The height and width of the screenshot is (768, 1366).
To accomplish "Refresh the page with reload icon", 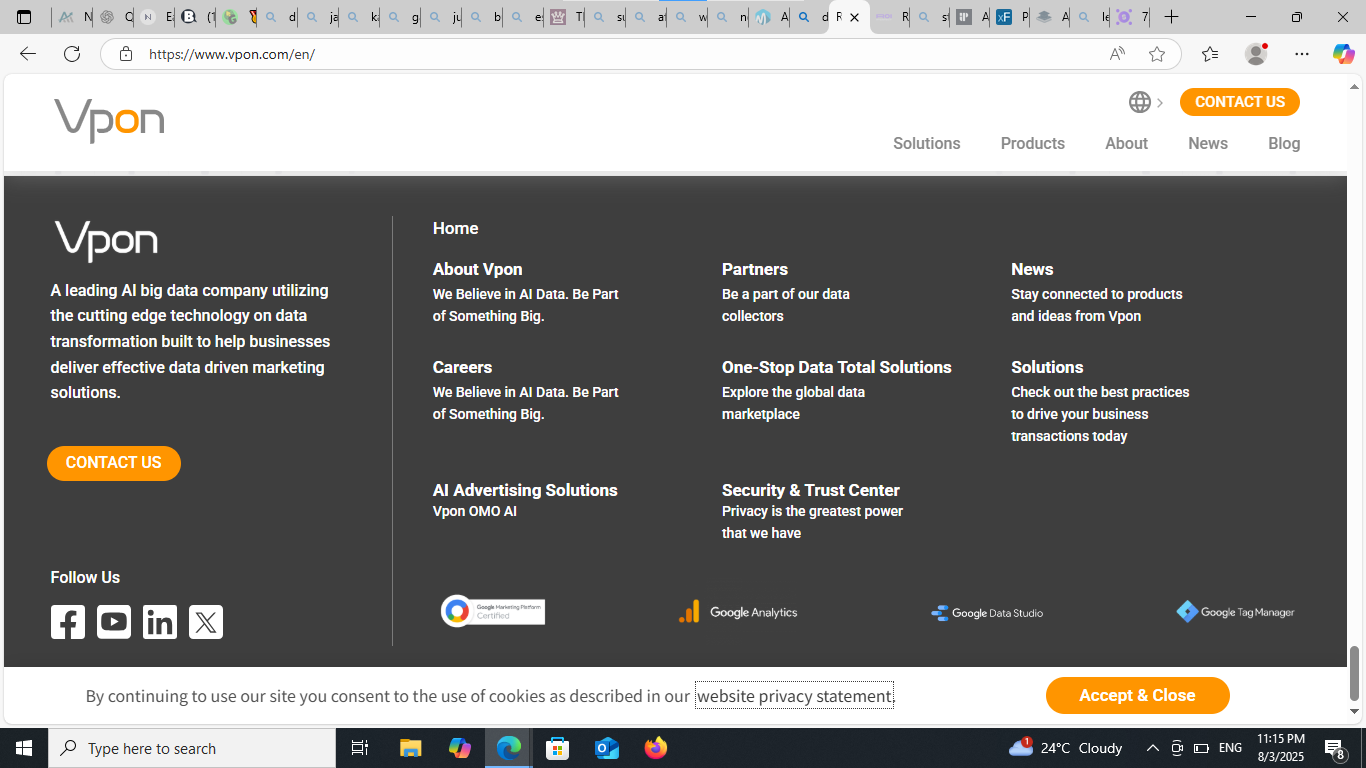I will (x=72, y=54).
